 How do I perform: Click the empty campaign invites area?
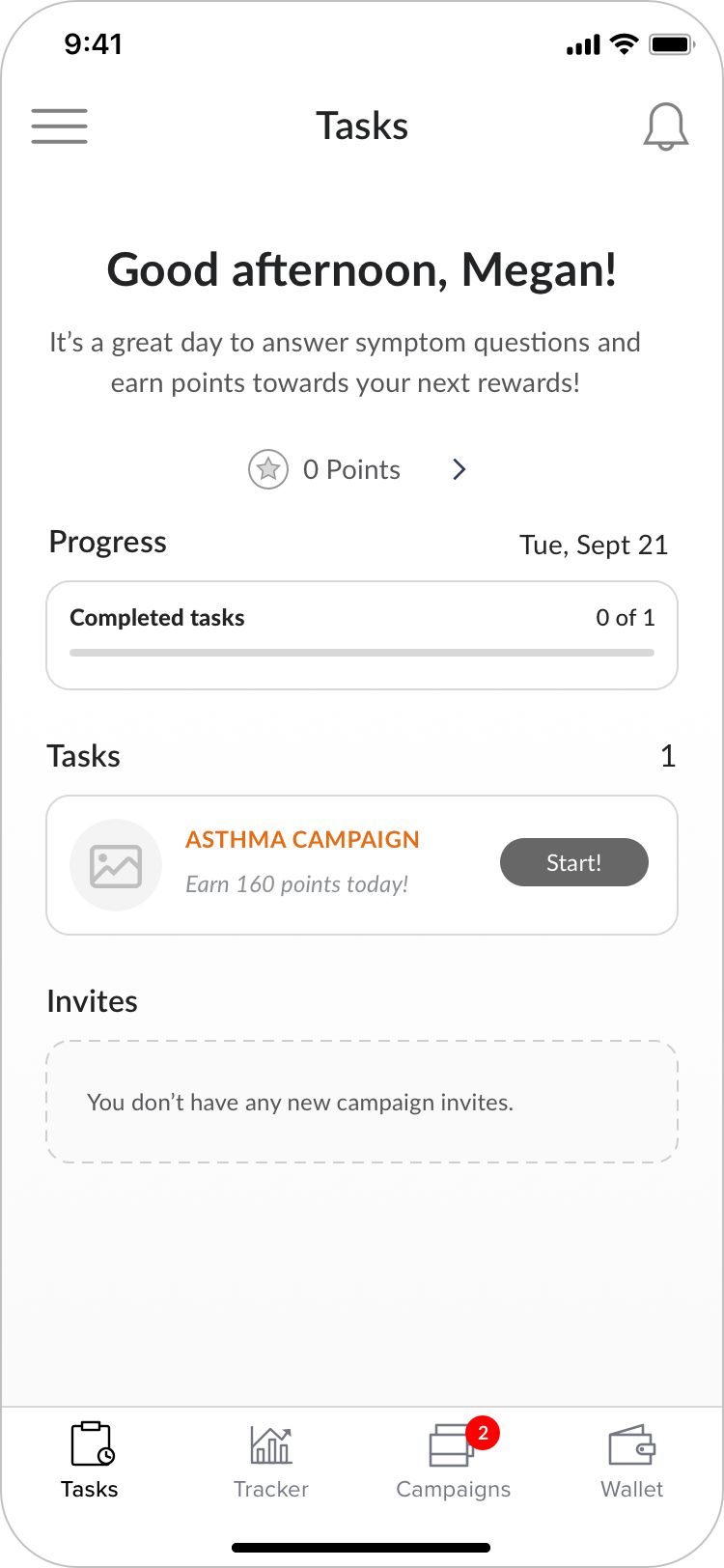361,1102
